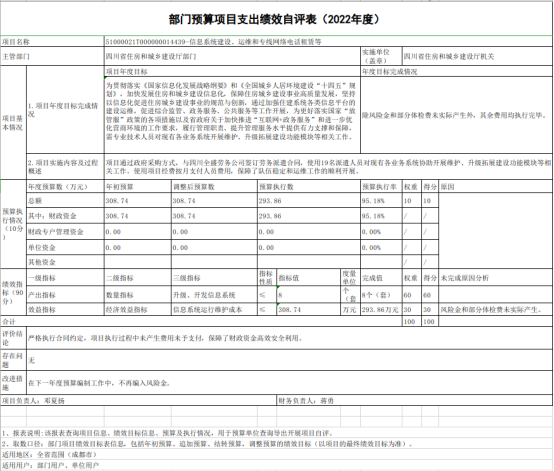This screenshot has width=554, height=471.
Task: Select the title cell 部门预算项目支出绩效自评表（2022年度）
Action: (x=276, y=19)
